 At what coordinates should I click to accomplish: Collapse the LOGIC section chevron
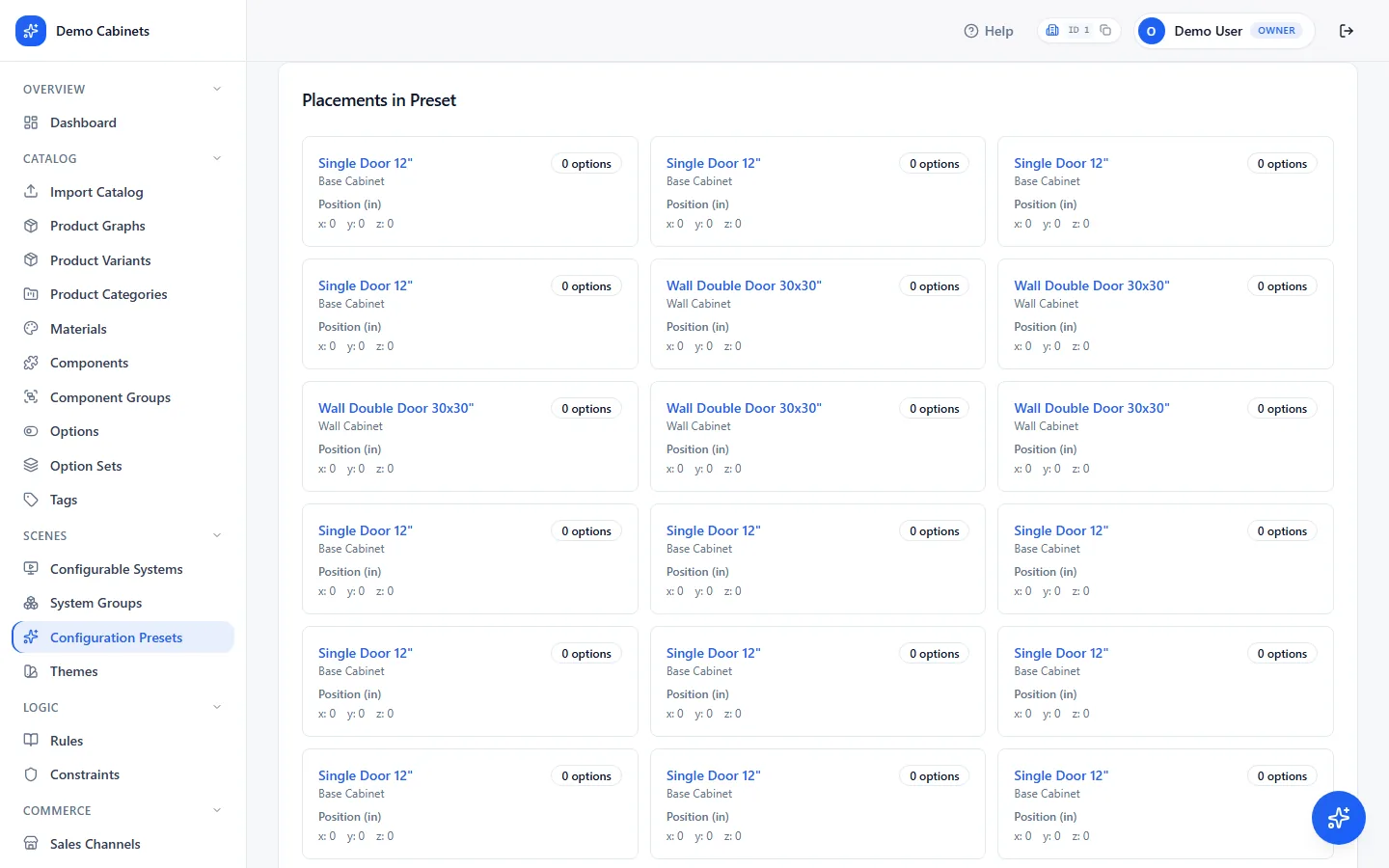point(217,707)
